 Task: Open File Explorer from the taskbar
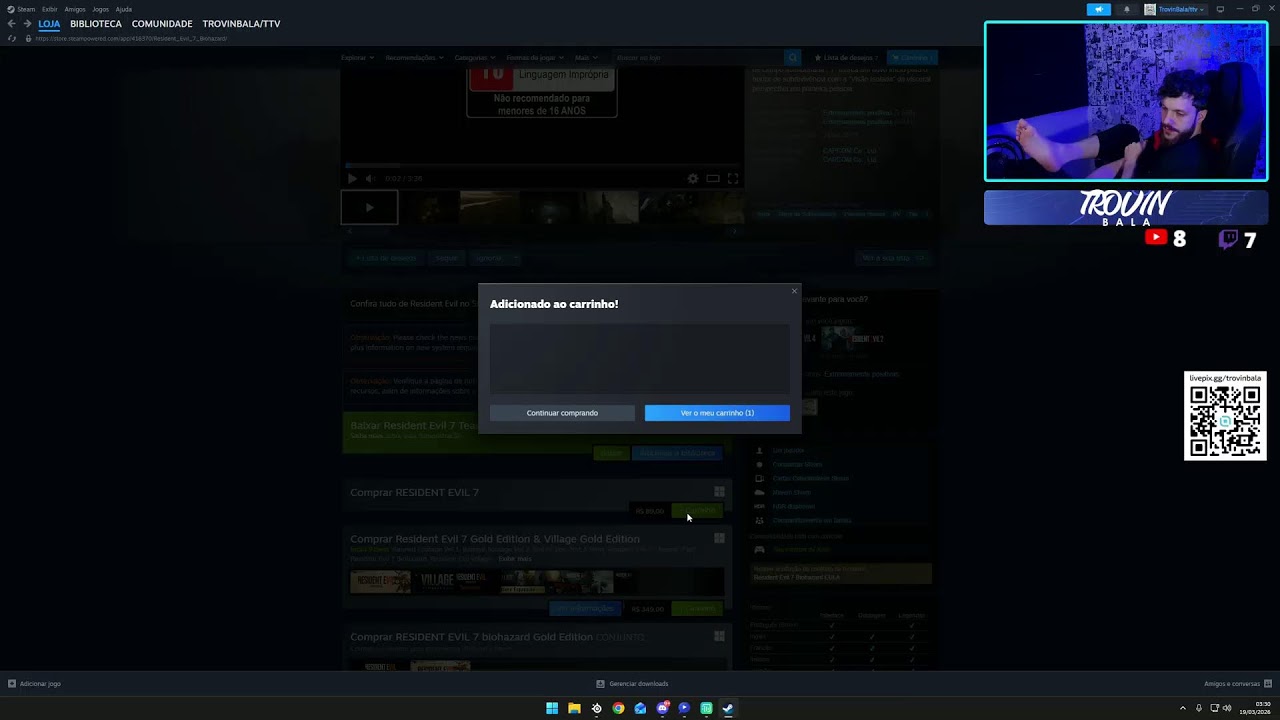[x=574, y=708]
